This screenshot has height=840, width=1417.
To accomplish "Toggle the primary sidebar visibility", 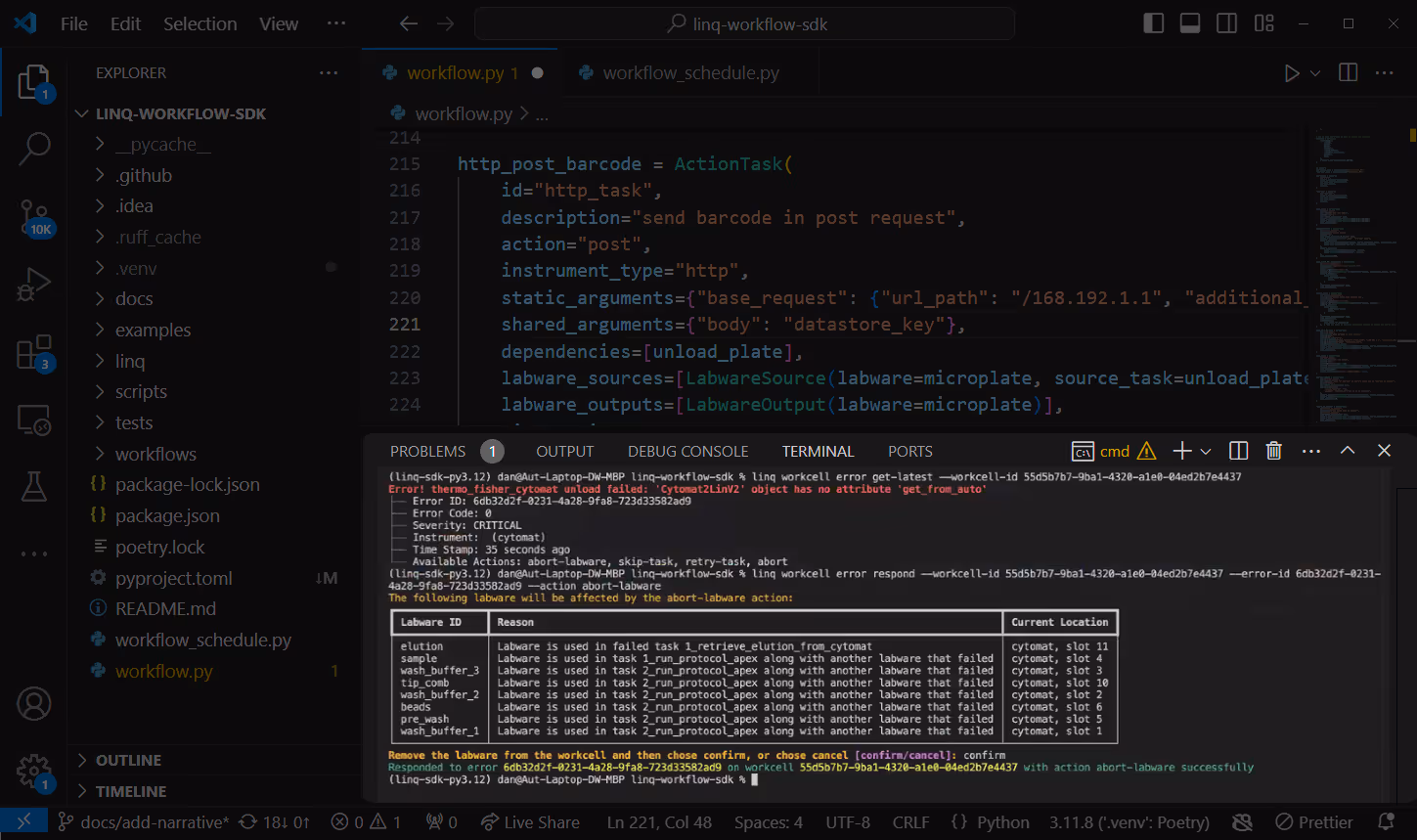I will click(x=1153, y=22).
